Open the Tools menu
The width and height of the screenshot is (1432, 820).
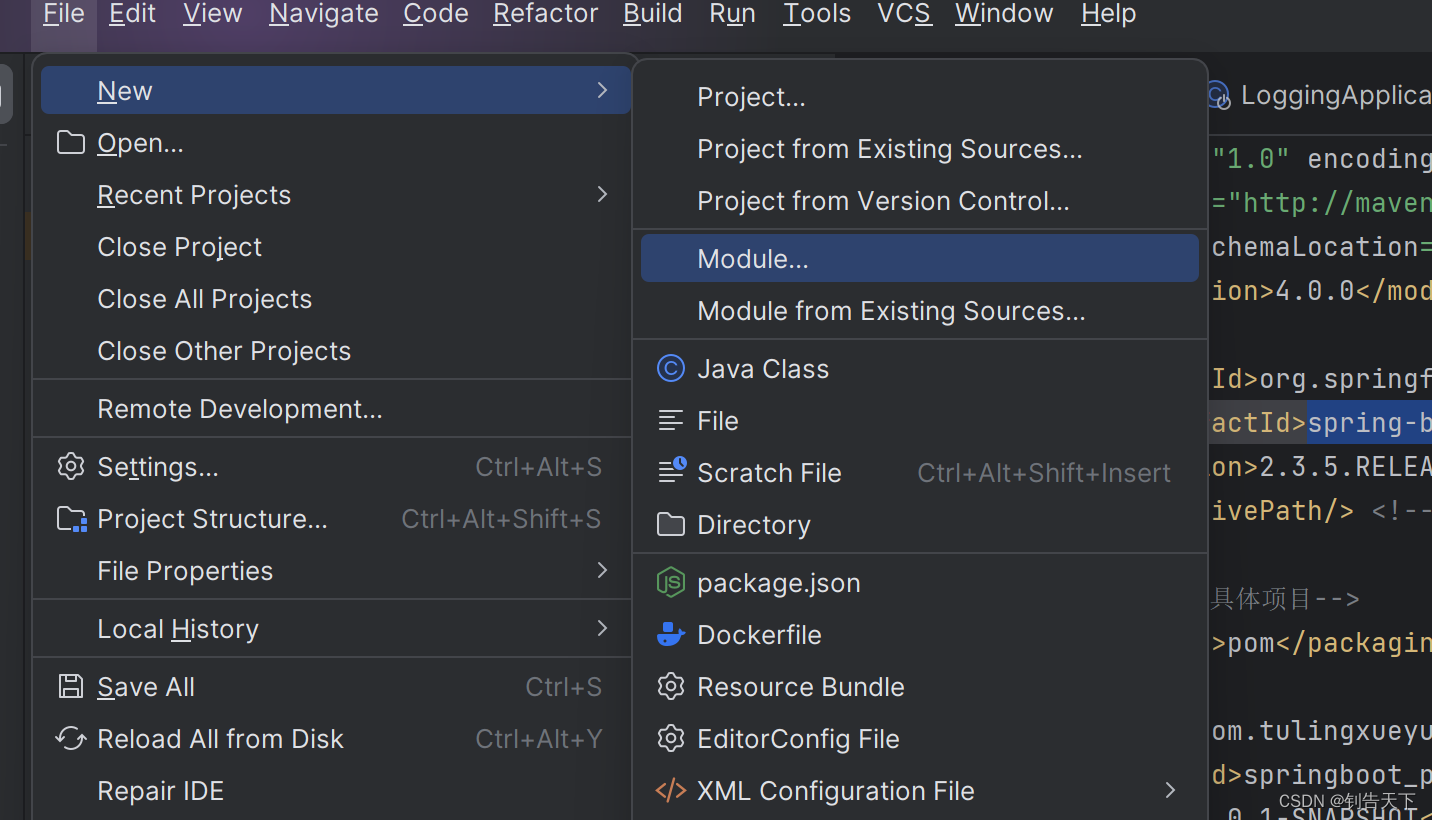pyautogui.click(x=817, y=14)
